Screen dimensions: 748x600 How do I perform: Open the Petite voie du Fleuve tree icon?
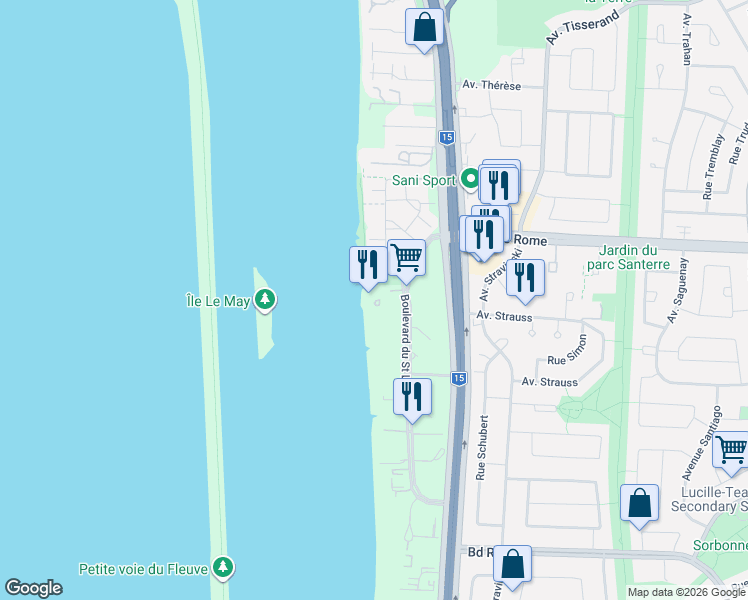tap(223, 568)
